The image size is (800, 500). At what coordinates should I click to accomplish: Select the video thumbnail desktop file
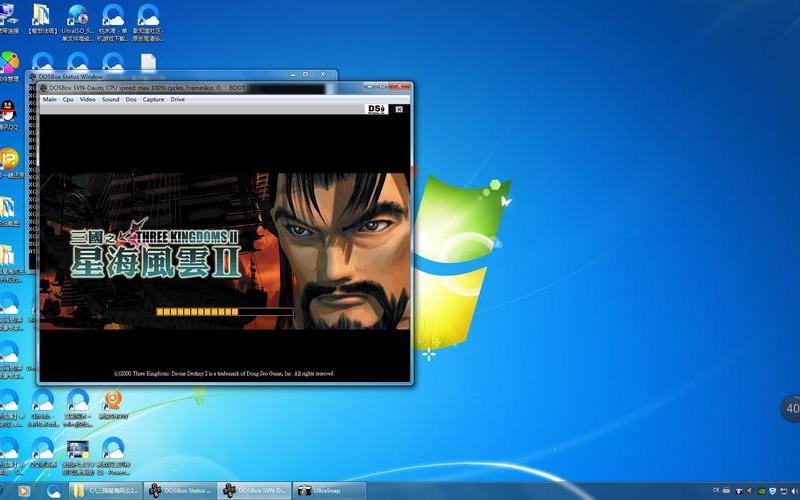[78, 457]
